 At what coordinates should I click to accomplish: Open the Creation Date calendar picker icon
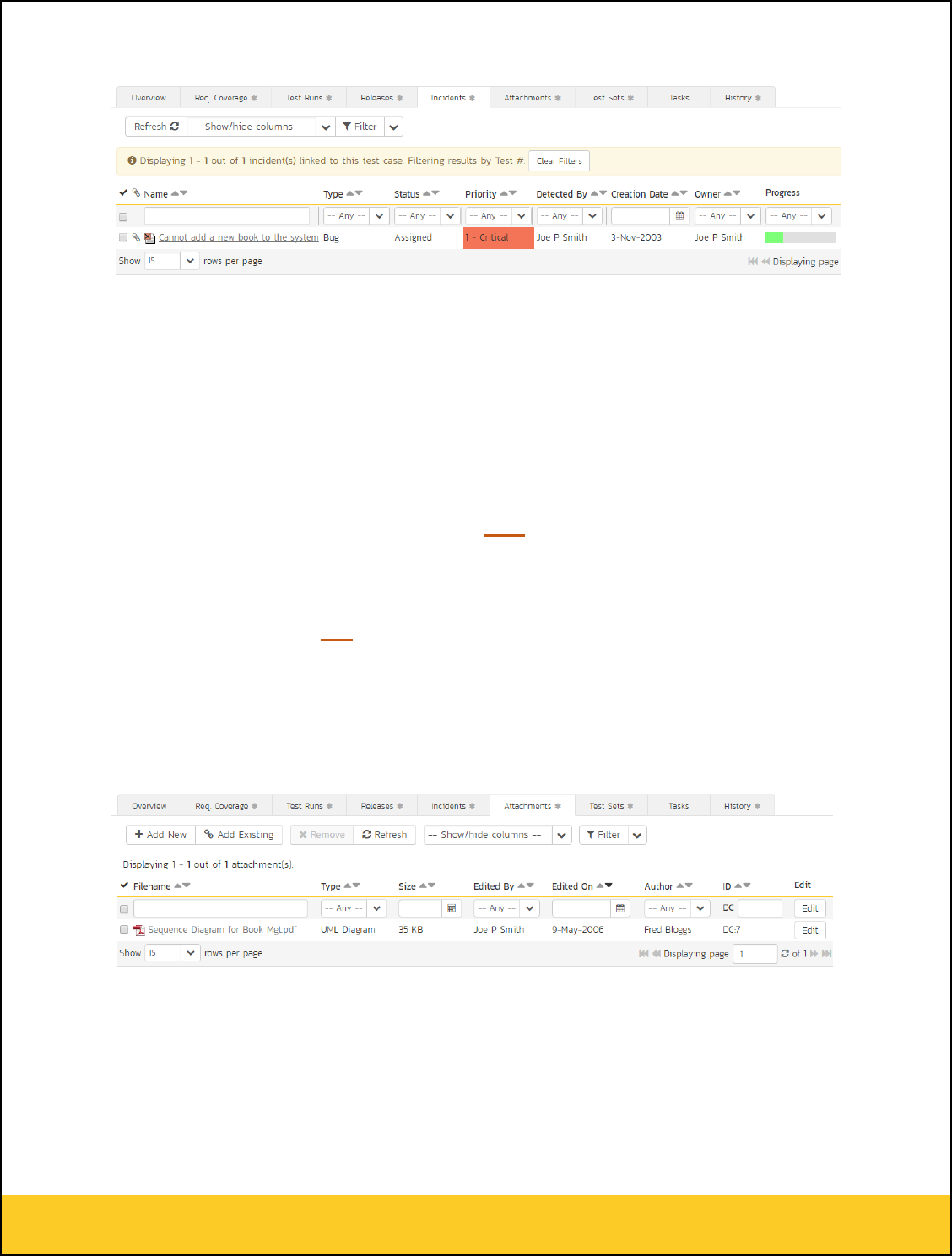click(x=680, y=216)
